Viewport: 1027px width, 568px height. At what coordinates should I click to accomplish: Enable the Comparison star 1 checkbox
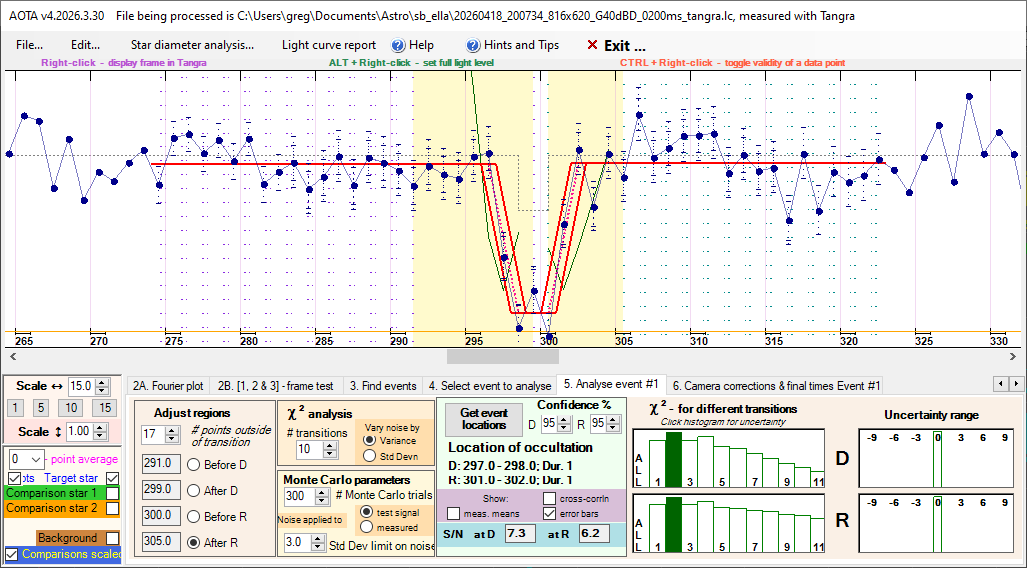(x=113, y=493)
